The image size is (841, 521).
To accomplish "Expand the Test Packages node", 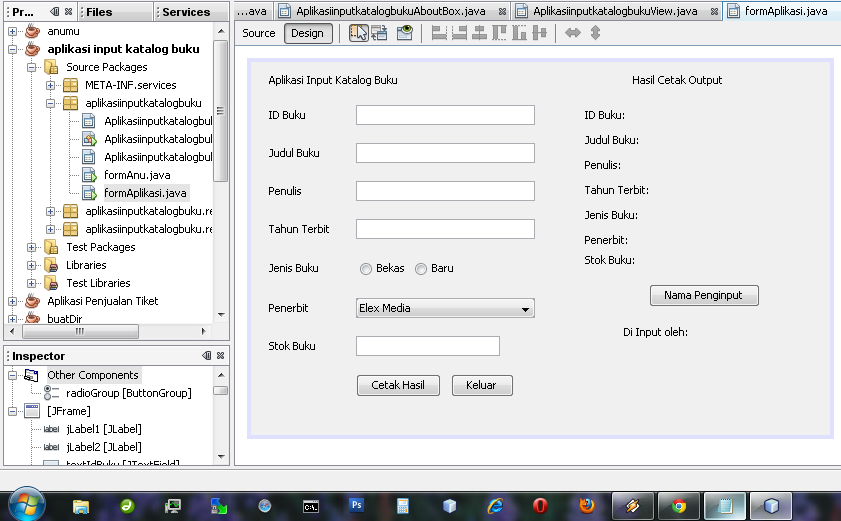I will (31, 247).
